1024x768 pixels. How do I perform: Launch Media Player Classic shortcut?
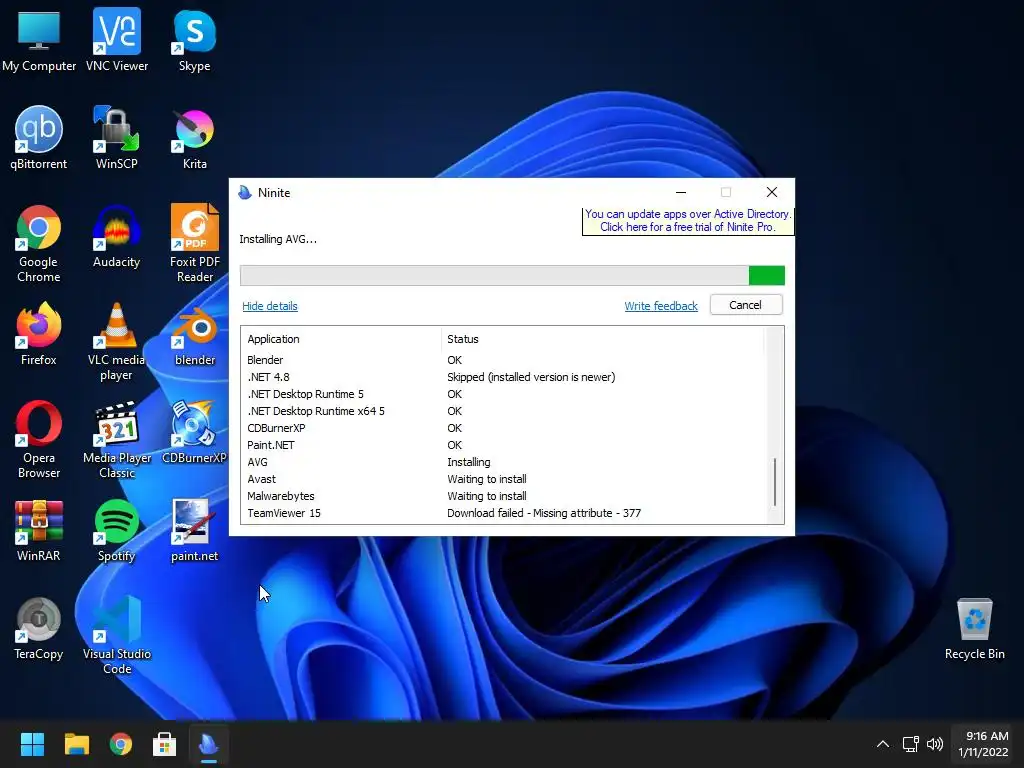117,439
